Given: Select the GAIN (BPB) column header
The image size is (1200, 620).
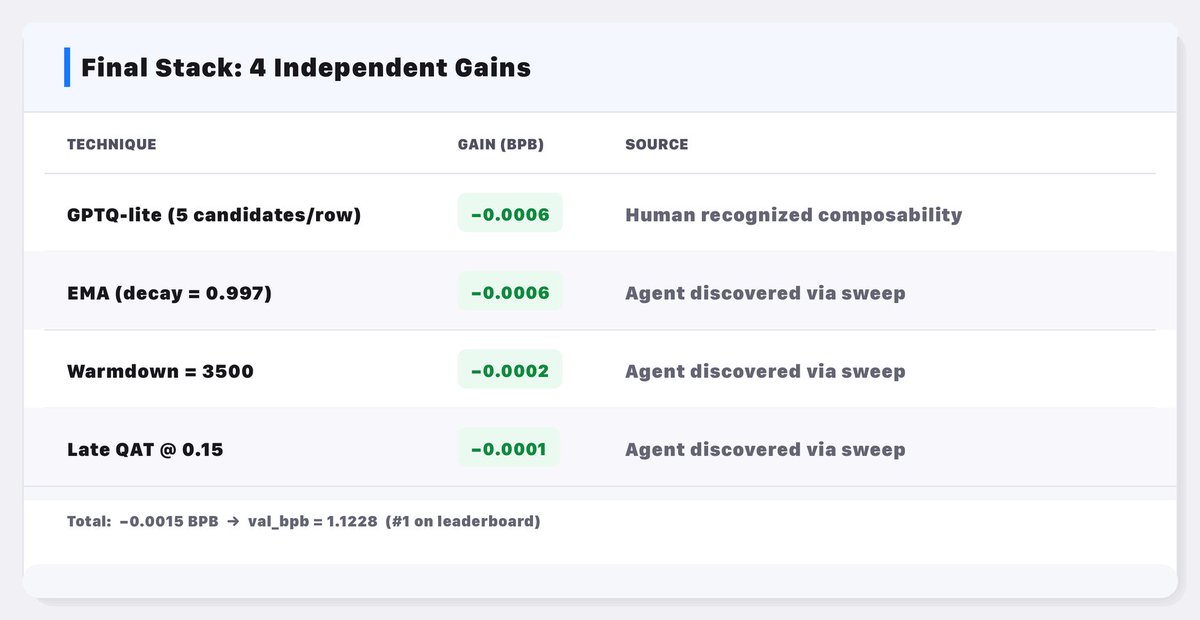Looking at the screenshot, I should click(500, 144).
